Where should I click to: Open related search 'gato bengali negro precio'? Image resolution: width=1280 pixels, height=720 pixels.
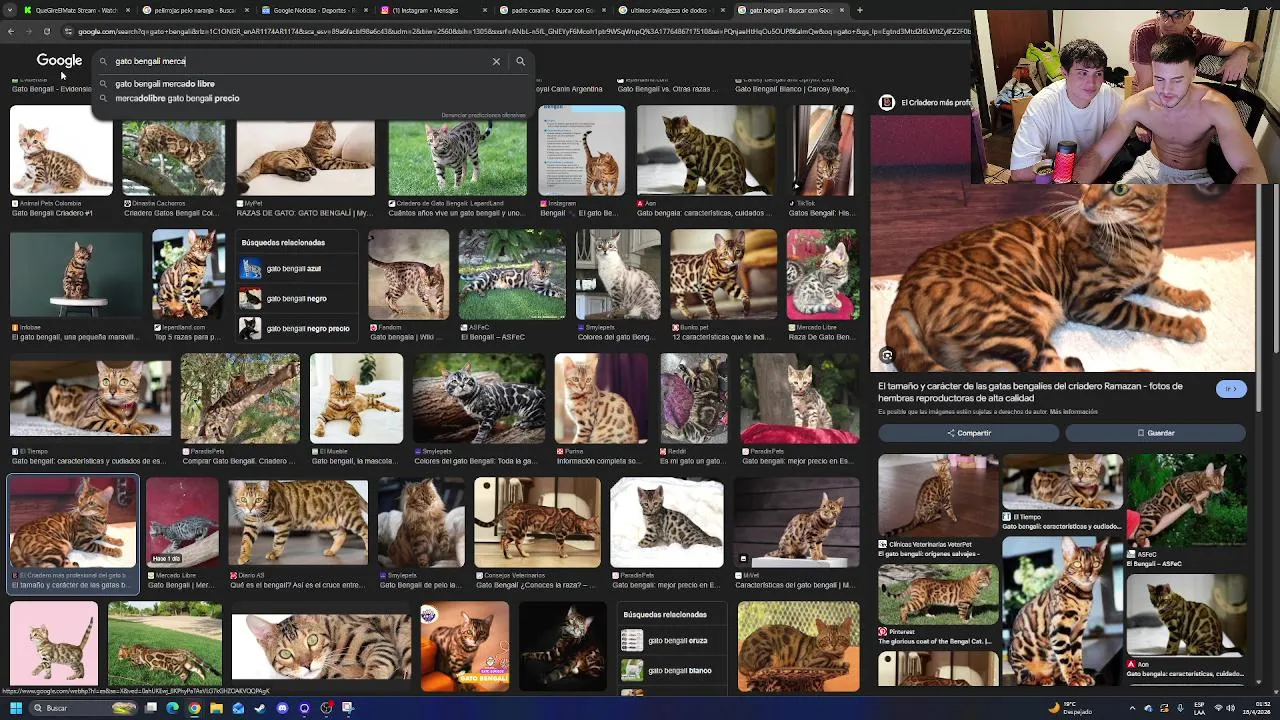pyautogui.click(x=296, y=328)
